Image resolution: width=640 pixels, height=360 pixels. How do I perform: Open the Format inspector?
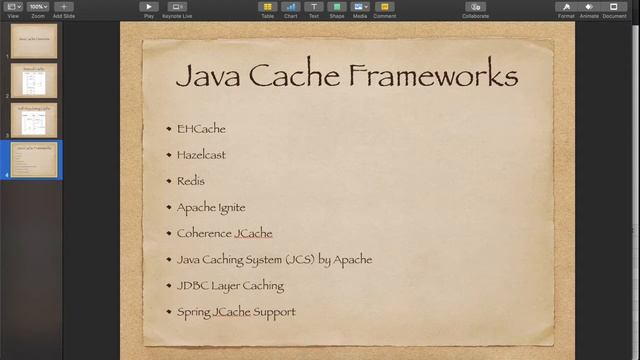point(566,7)
